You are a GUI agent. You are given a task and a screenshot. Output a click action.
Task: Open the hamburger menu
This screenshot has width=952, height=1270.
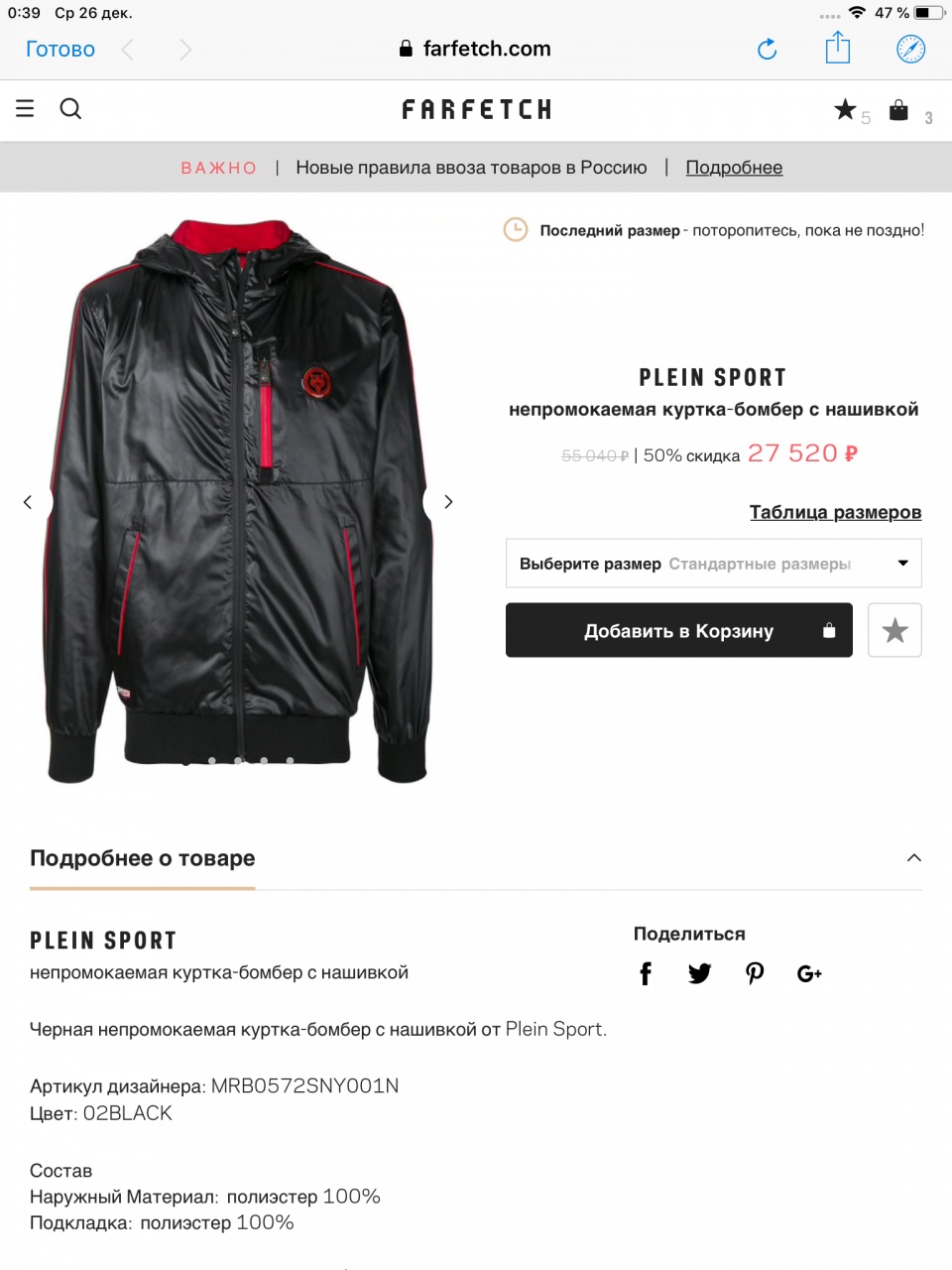[25, 108]
